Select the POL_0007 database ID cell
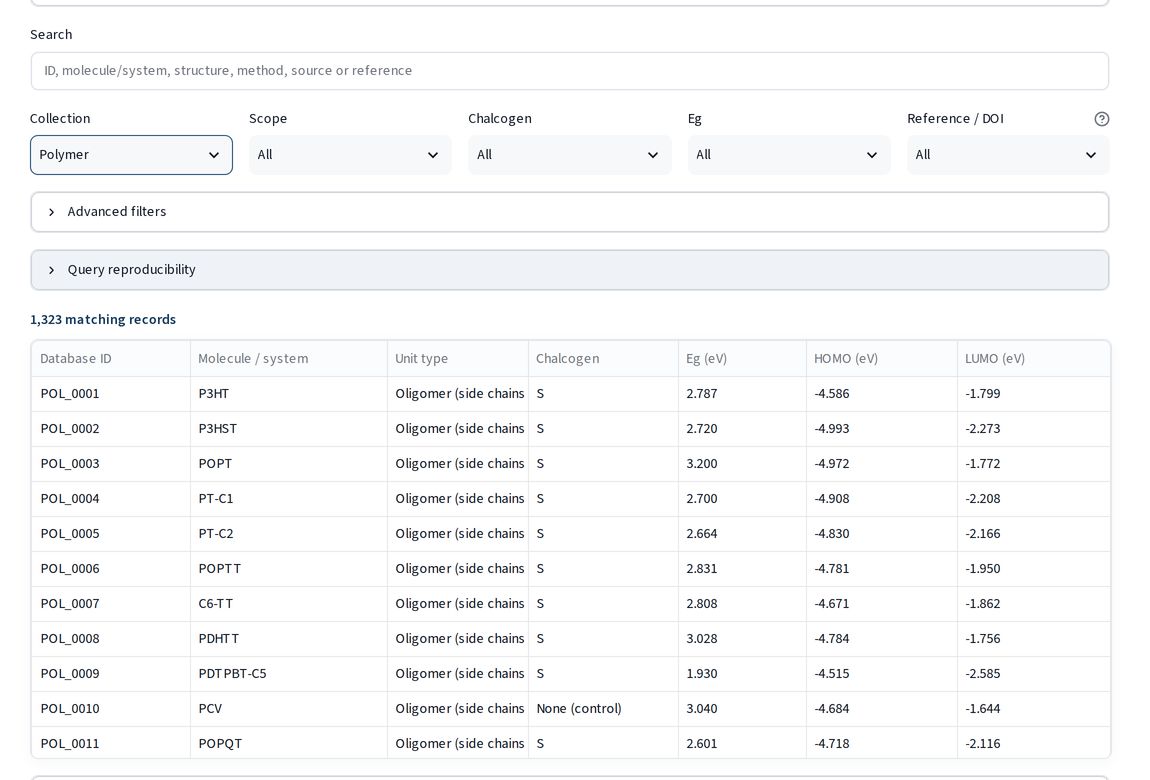This screenshot has height=780, width=1150. pos(111,604)
